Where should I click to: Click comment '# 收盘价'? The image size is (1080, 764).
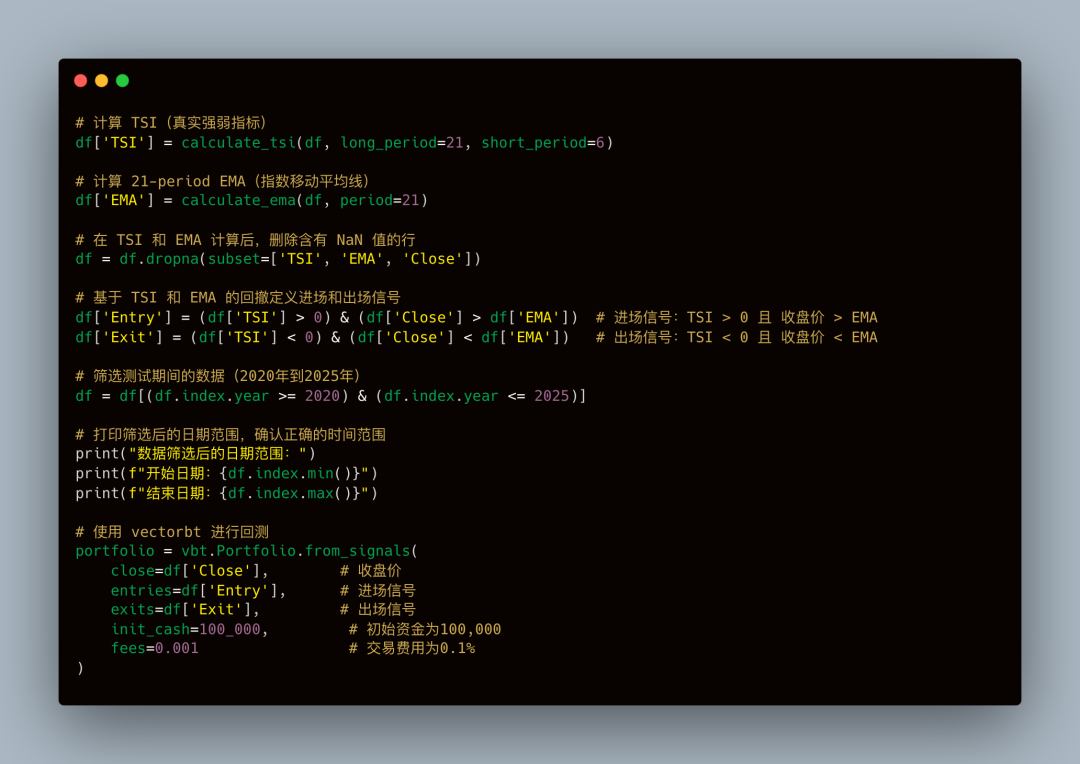point(371,571)
